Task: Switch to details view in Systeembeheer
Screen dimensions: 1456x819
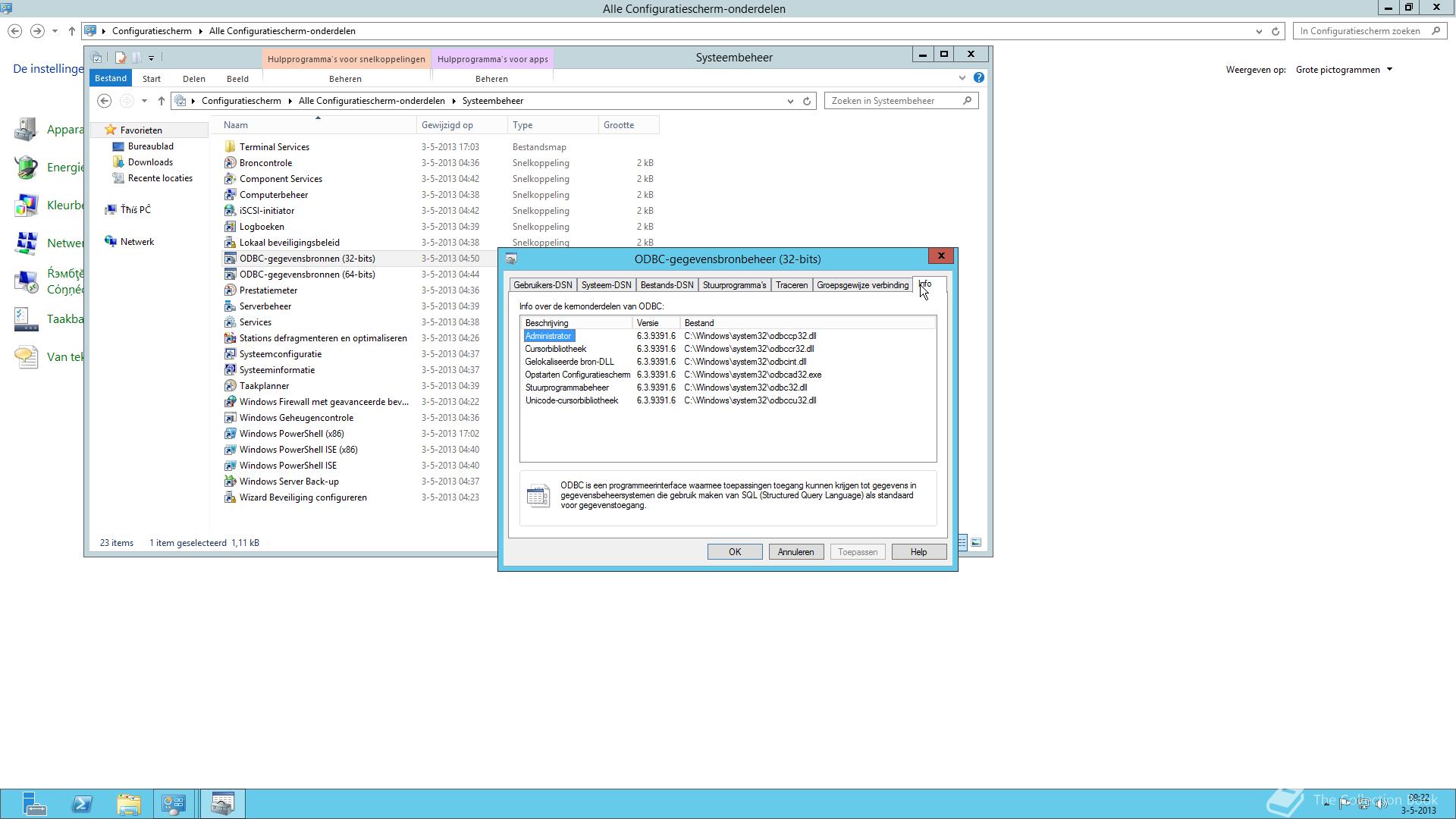Action: [962, 543]
